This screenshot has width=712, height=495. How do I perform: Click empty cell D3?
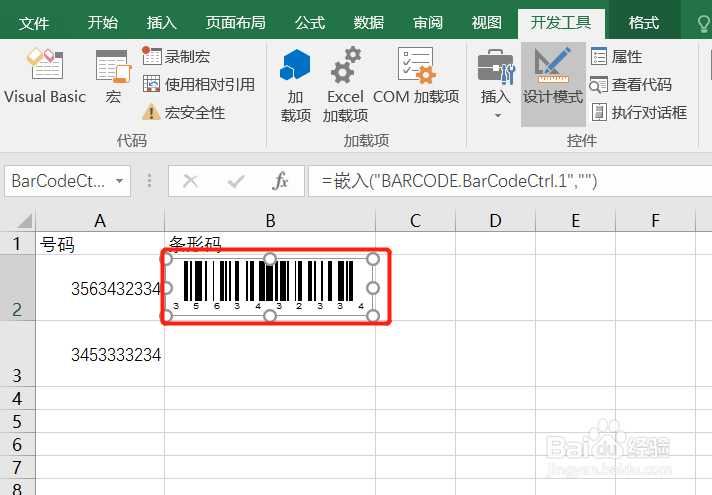[495, 354]
